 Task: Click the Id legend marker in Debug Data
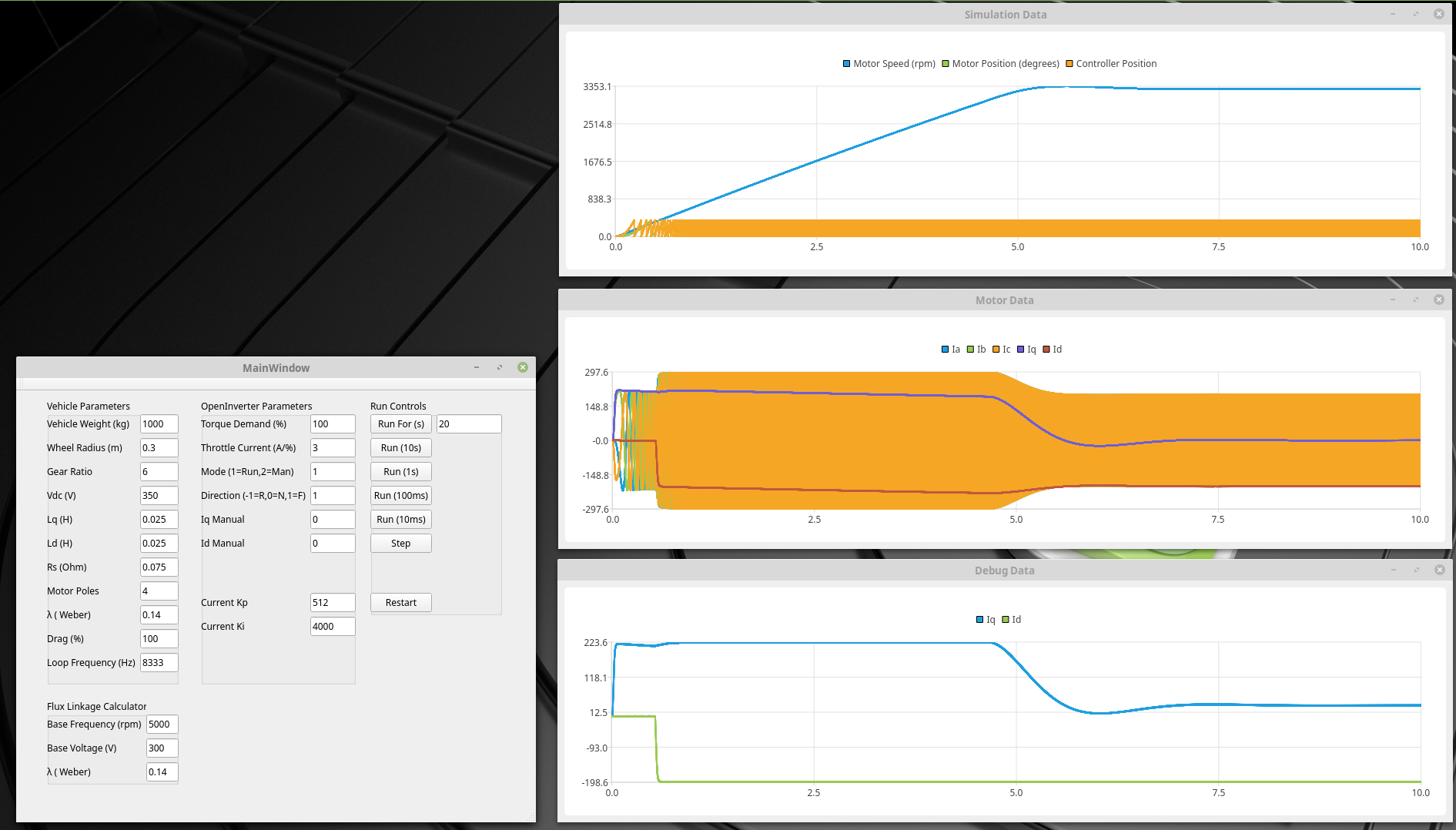[1006, 620]
